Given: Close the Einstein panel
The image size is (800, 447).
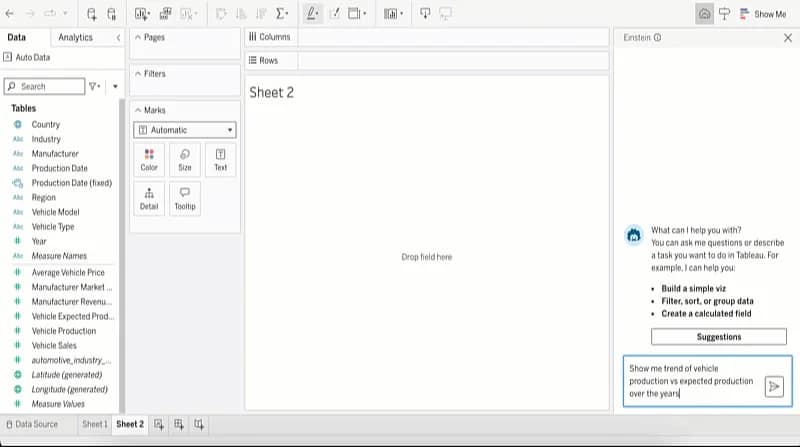Looking at the screenshot, I should point(787,37).
